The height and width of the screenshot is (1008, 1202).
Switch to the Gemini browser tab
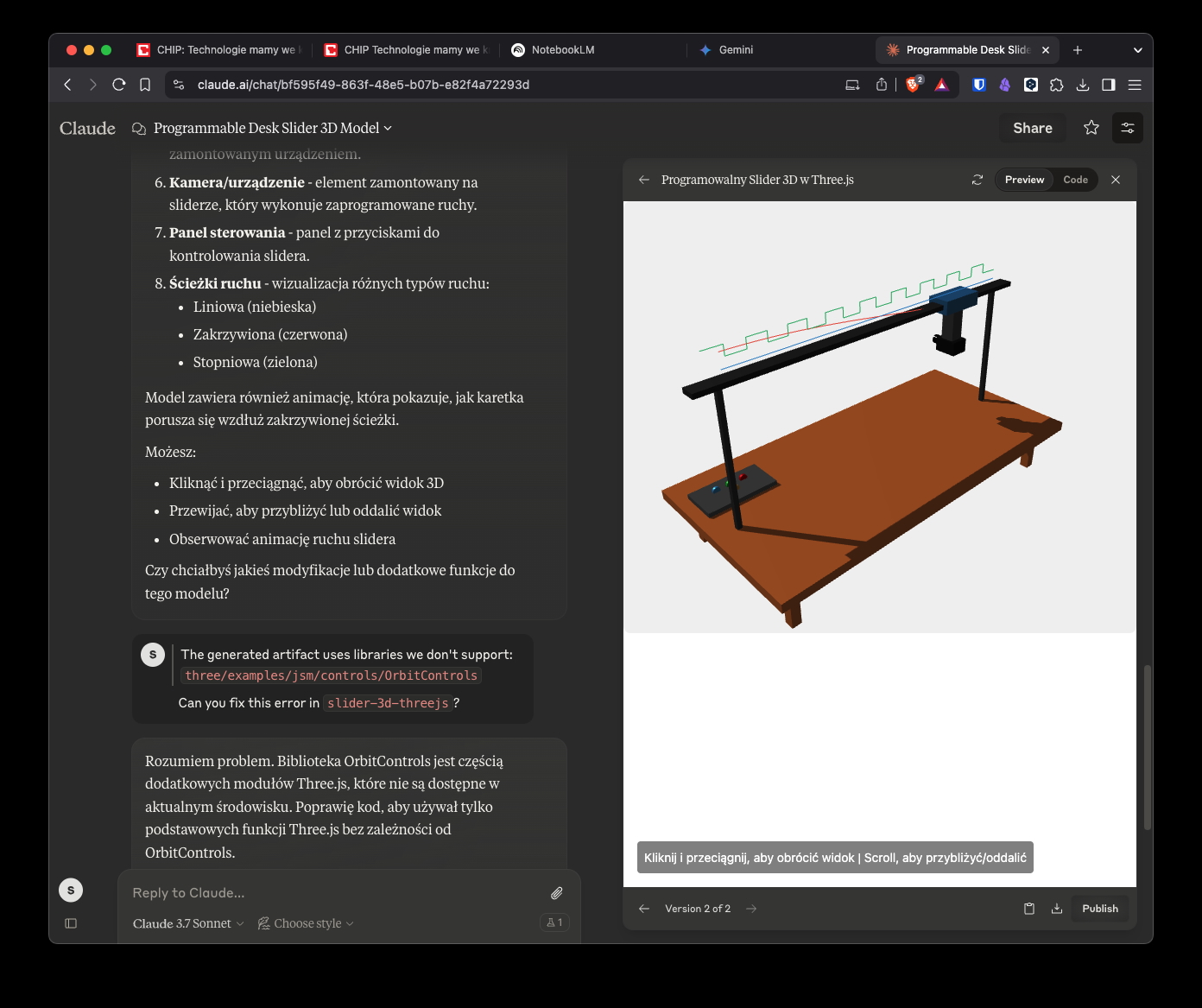point(736,50)
